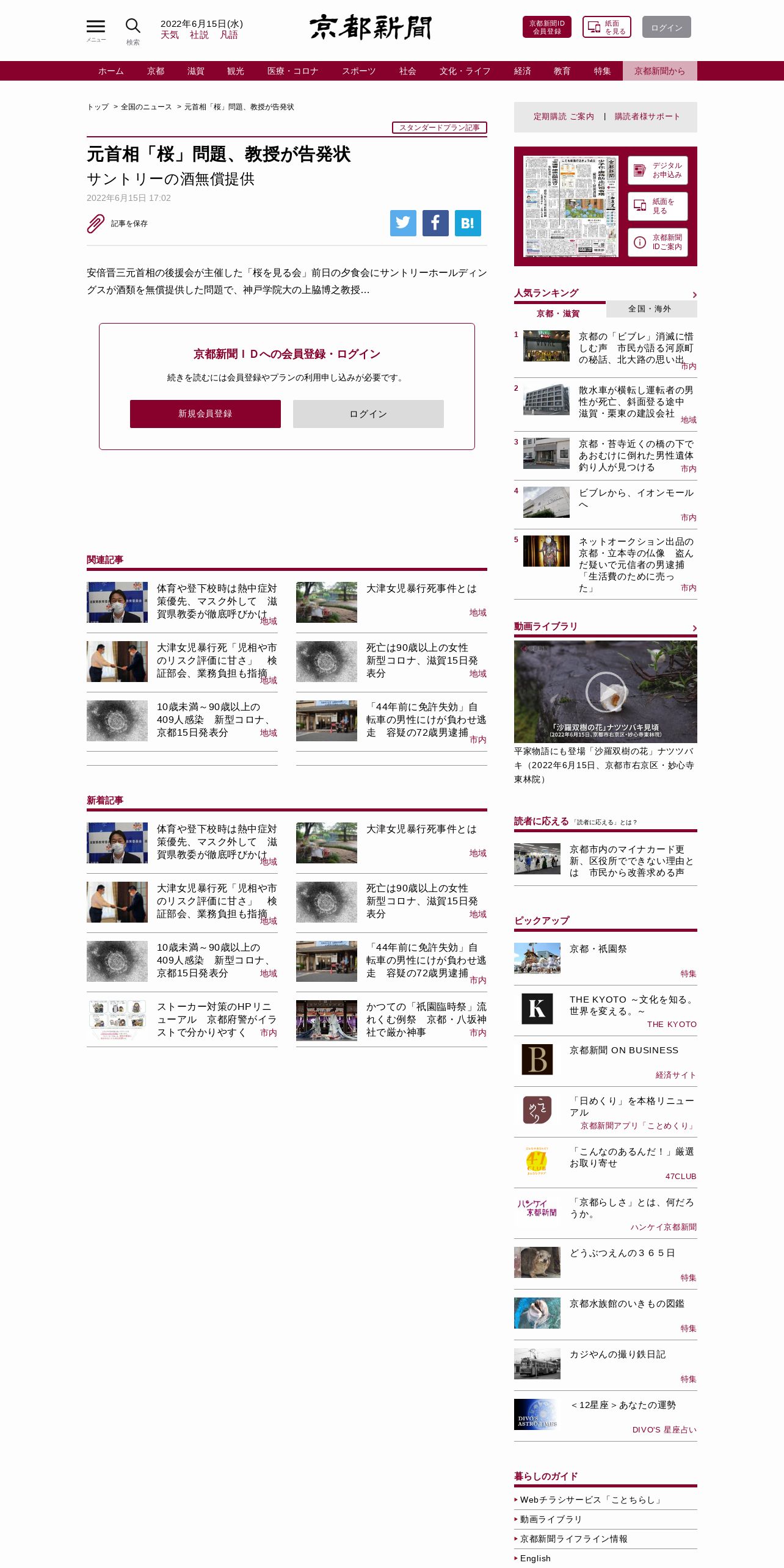Screen dimensions: 784x1568
Task: Click the 新規会員登録 button
Action: [205, 414]
